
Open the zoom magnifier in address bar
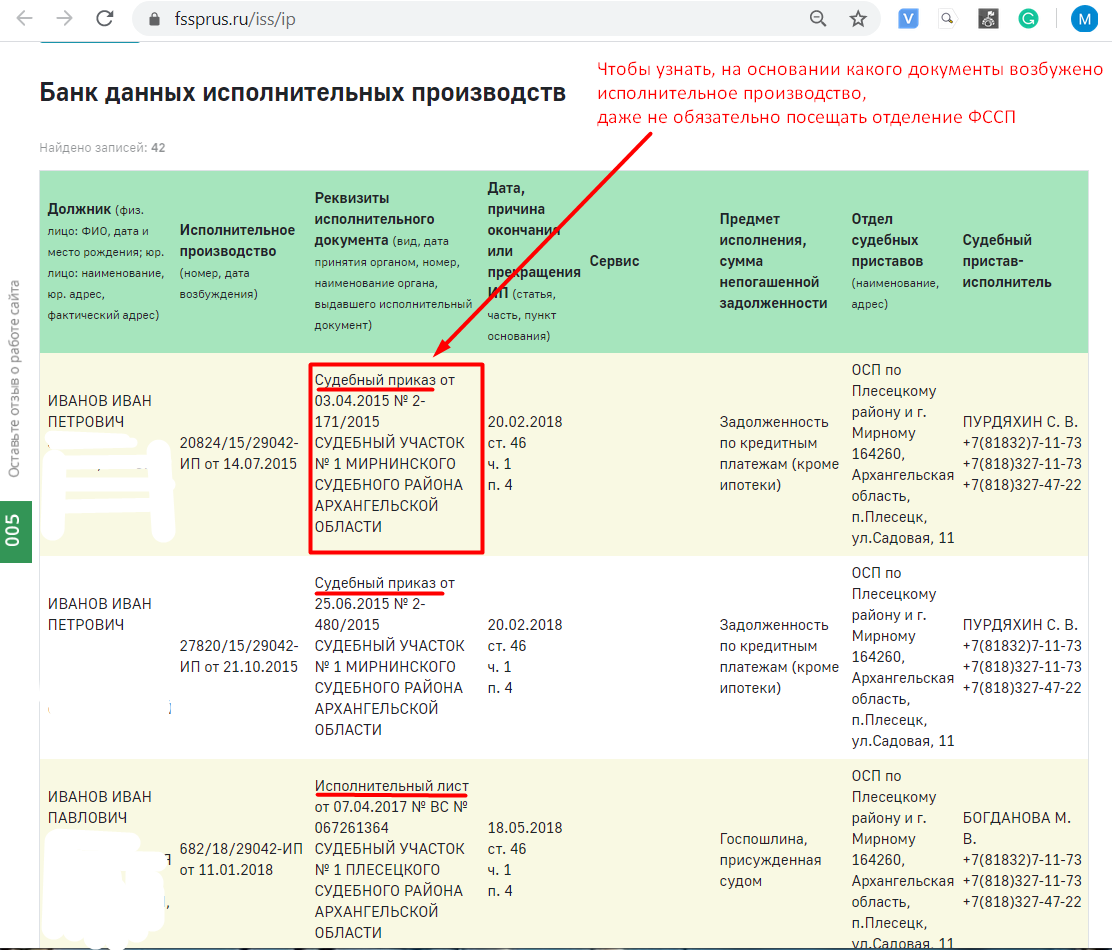(818, 19)
